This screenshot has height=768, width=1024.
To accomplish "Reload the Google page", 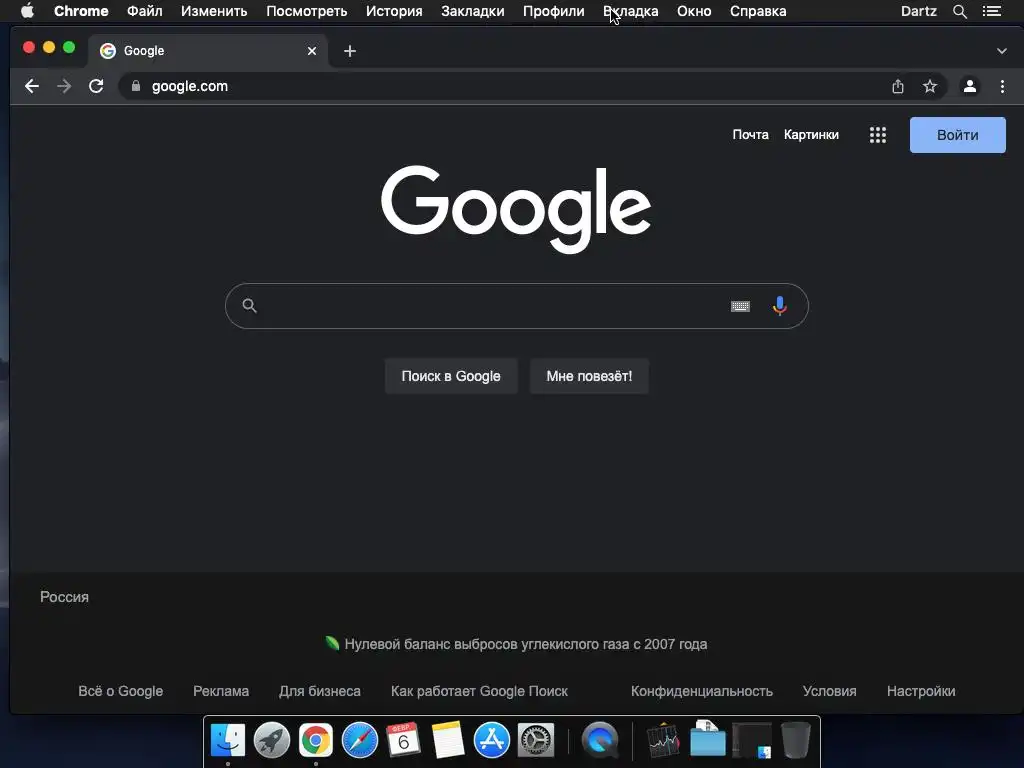I will coord(96,86).
